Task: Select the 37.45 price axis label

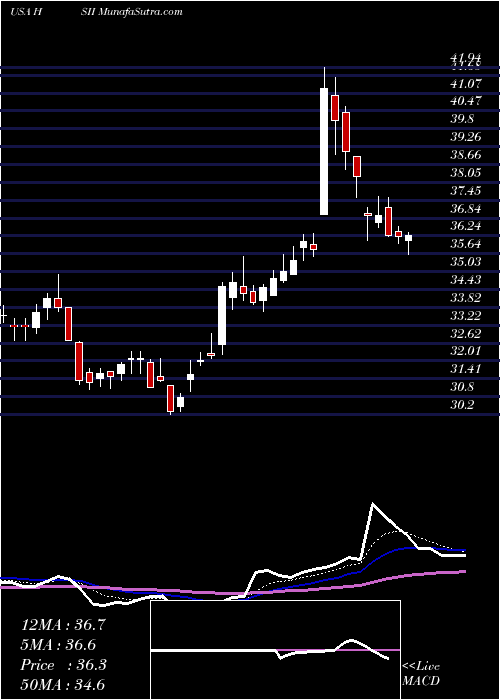Action: click(465, 191)
